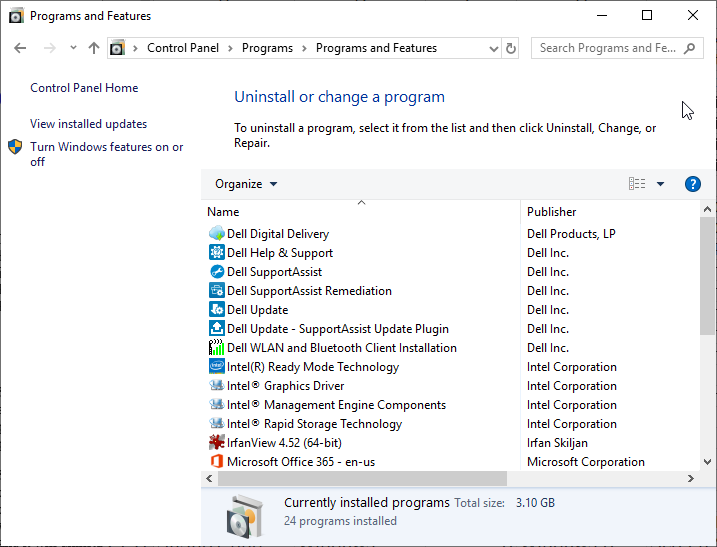Click the vertical scrollbar thumb
Image resolution: width=717 pixels, height=547 pixels.
707,276
